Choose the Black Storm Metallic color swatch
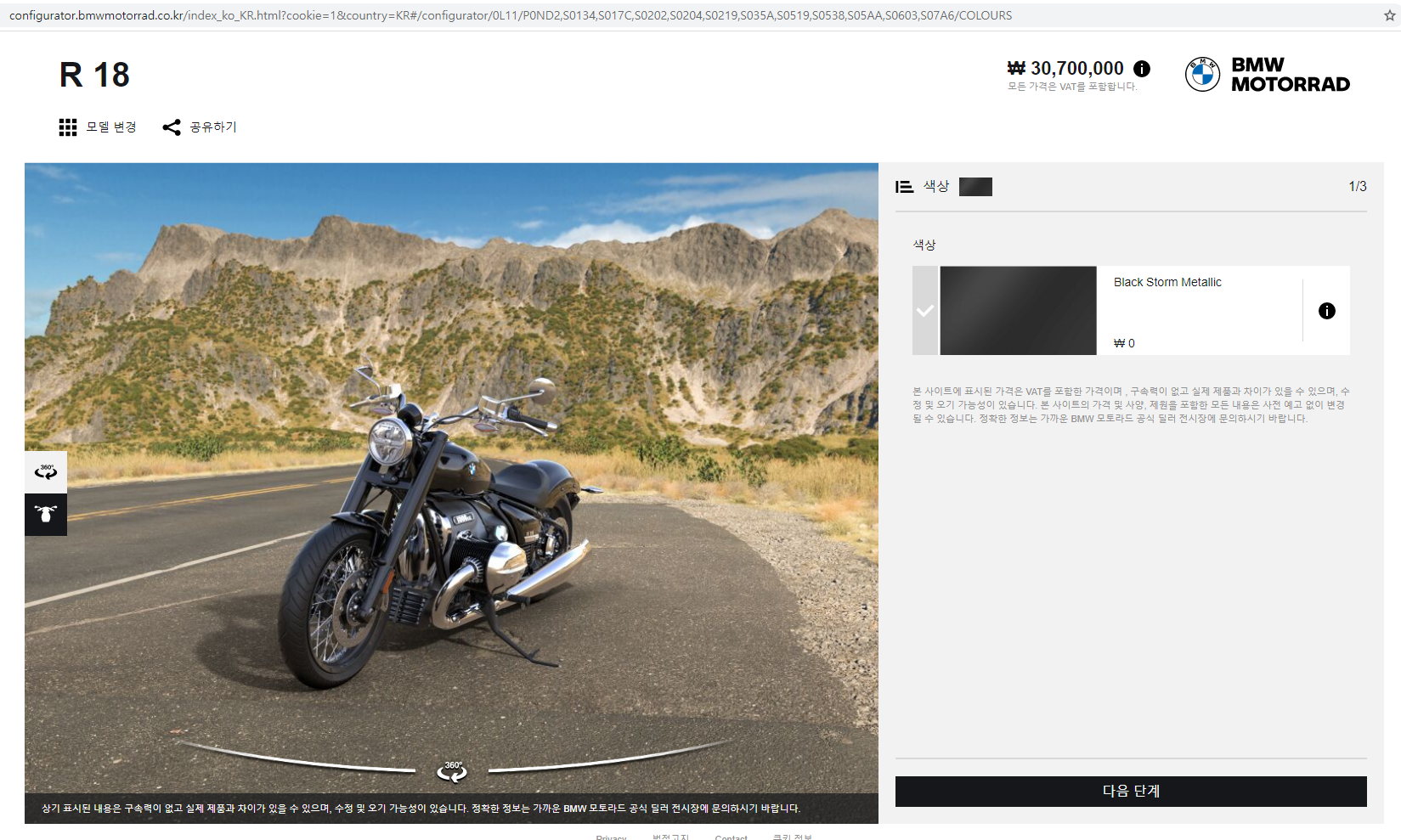 click(x=1018, y=311)
